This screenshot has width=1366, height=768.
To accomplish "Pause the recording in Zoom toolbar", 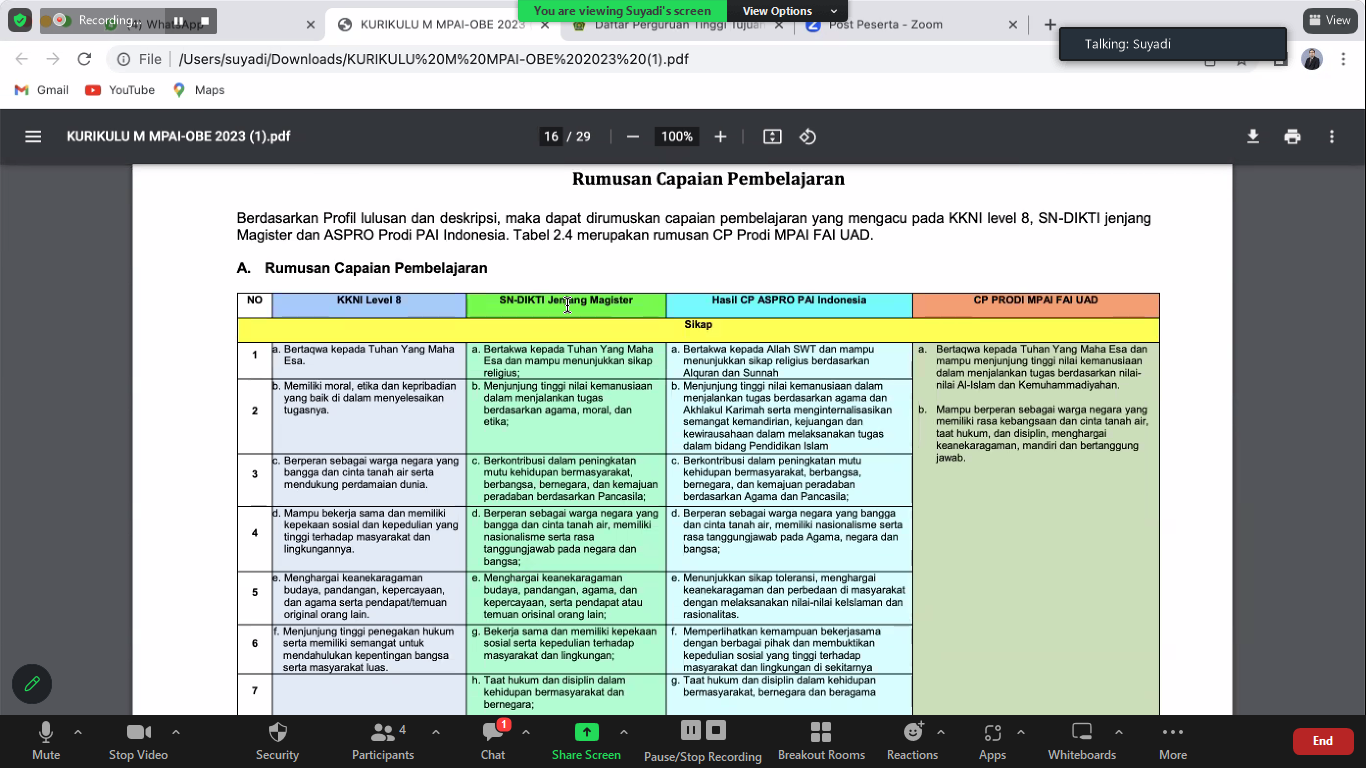I will (x=690, y=730).
